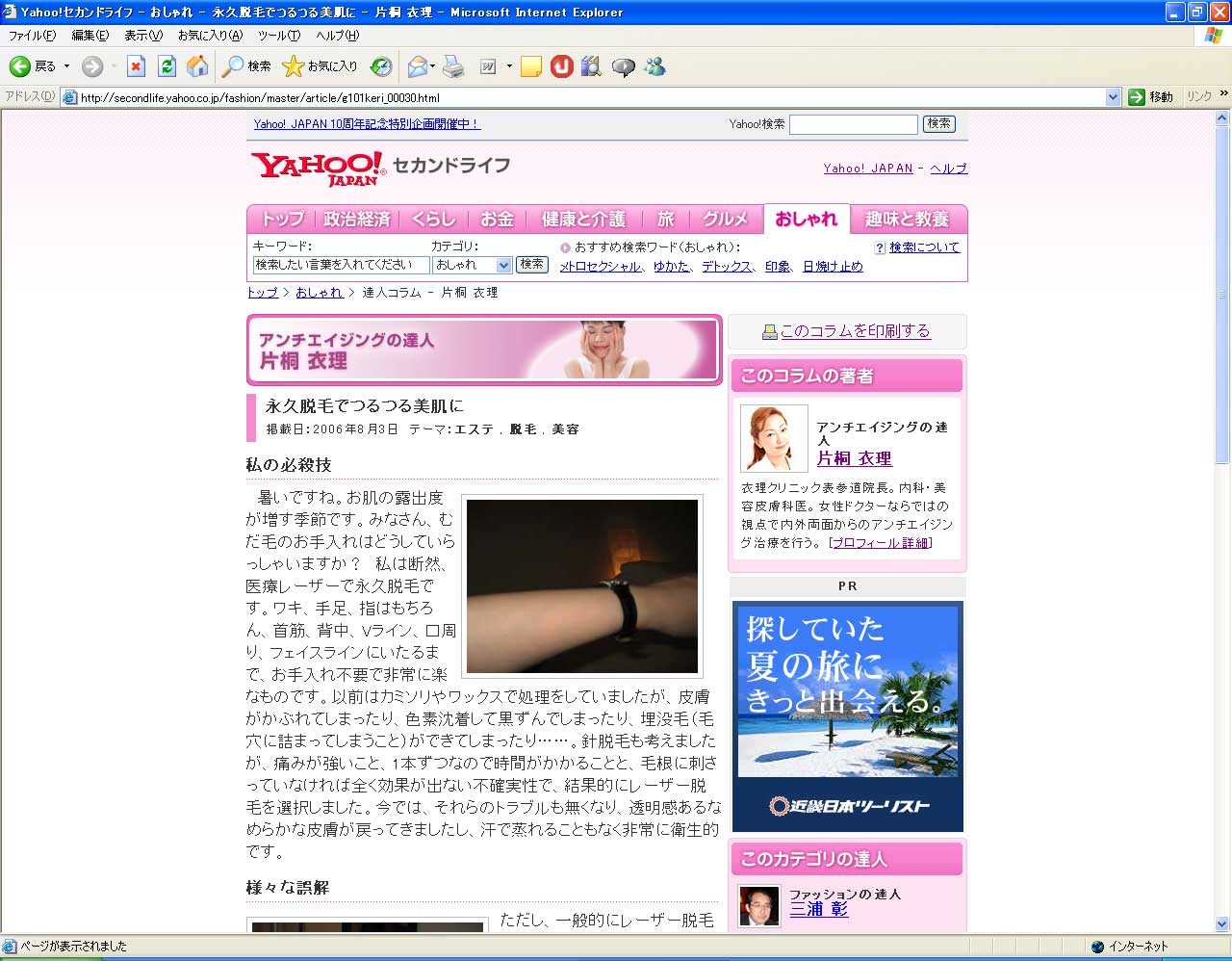
Task: Select the 健康と介護 tab
Action: (x=583, y=220)
